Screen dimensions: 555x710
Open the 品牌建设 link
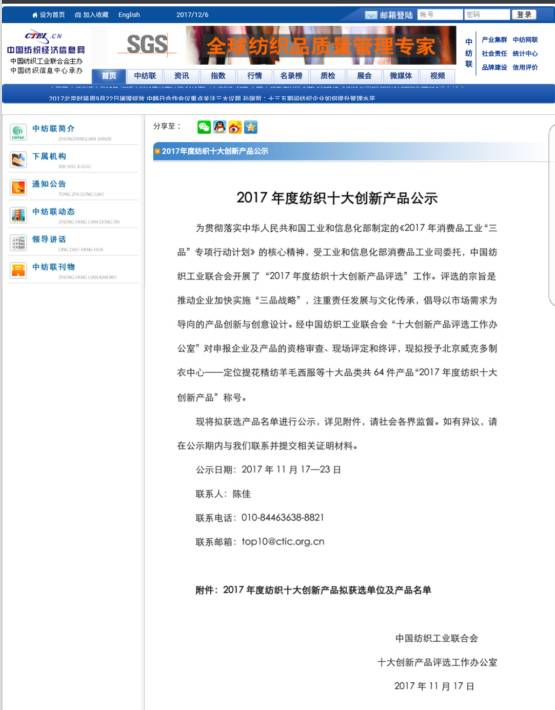pyautogui.click(x=494, y=67)
